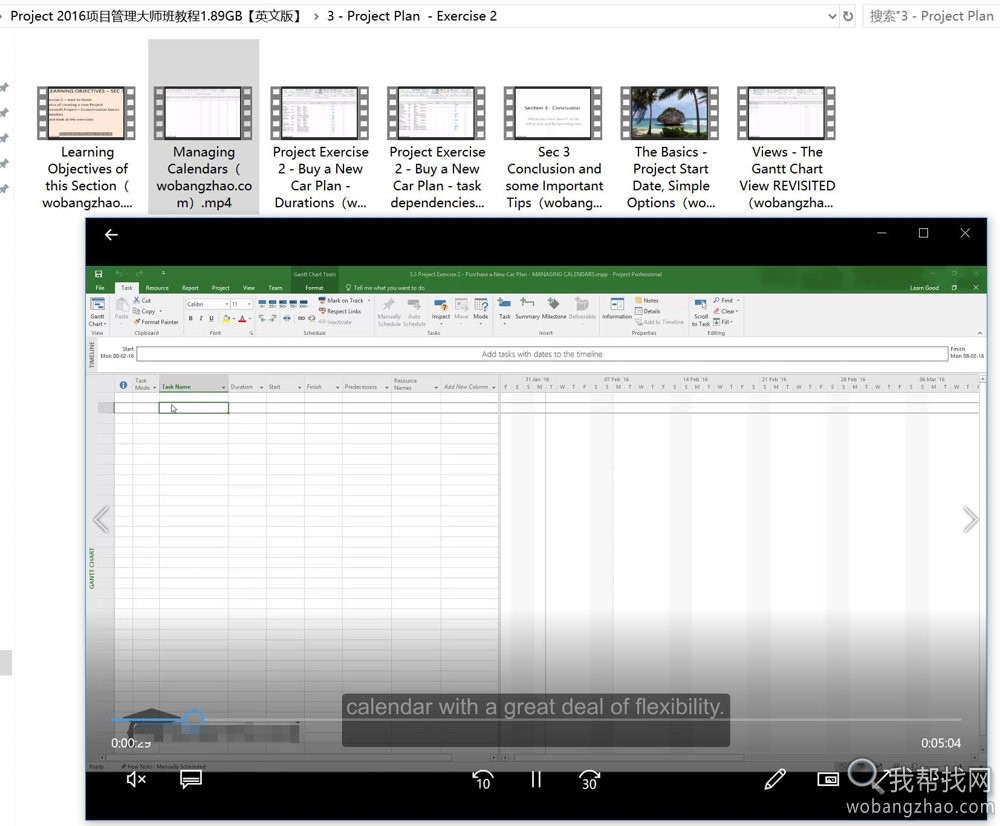Go back using the player's back arrow
This screenshot has height=826, width=1000.
[x=111, y=235]
